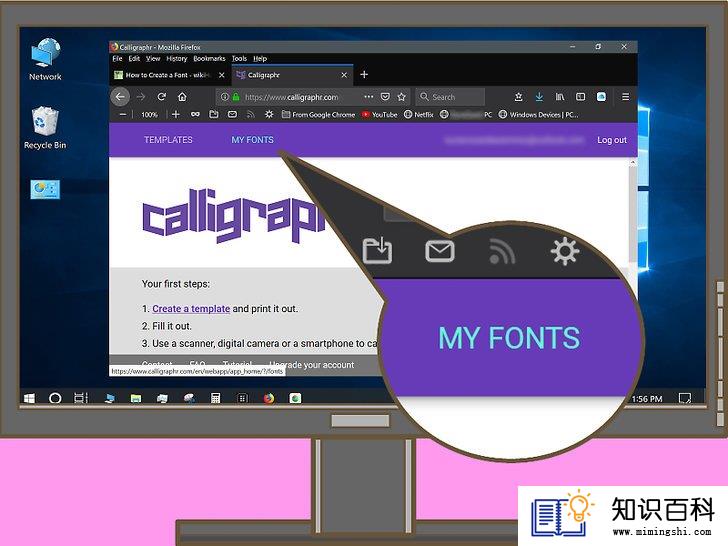Click the forward navigation arrow

[x=141, y=97]
